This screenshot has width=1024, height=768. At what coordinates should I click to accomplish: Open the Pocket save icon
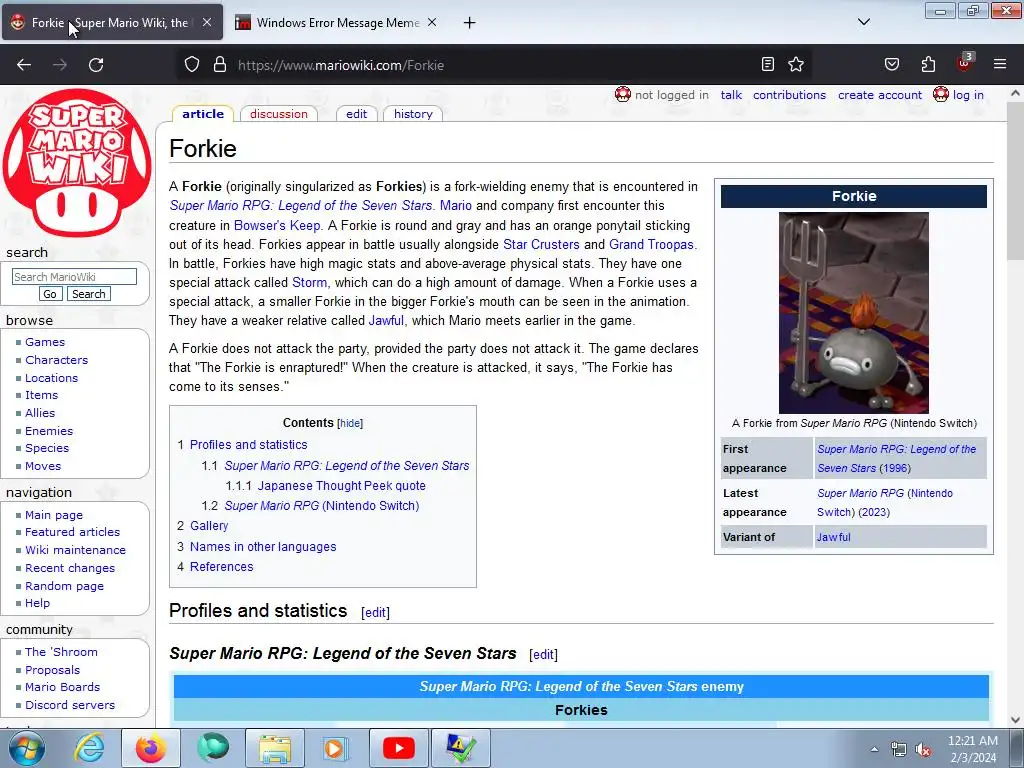(891, 64)
